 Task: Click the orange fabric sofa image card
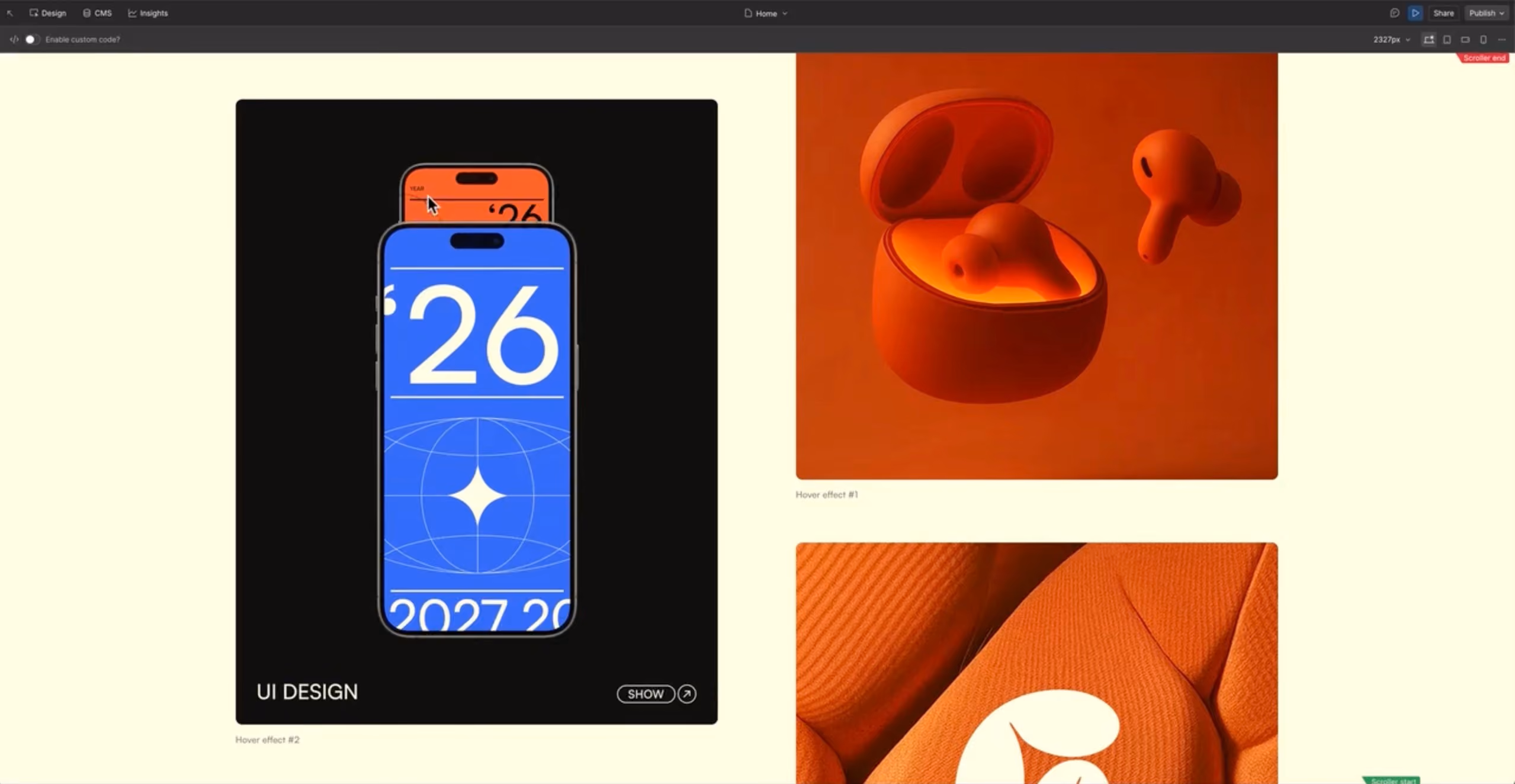point(1036,663)
